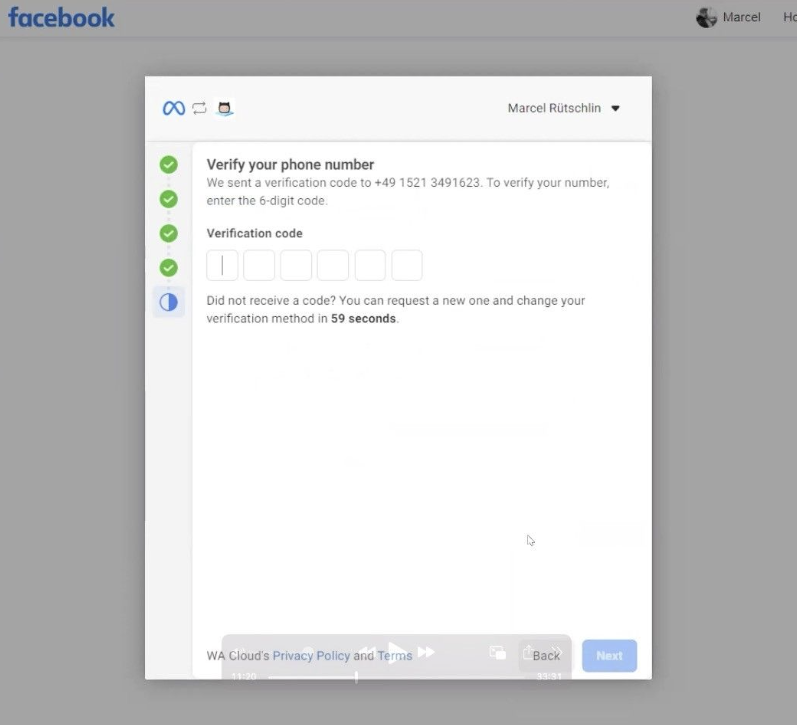Open the Privacy Policy link
This screenshot has width=797, height=725.
(311, 656)
